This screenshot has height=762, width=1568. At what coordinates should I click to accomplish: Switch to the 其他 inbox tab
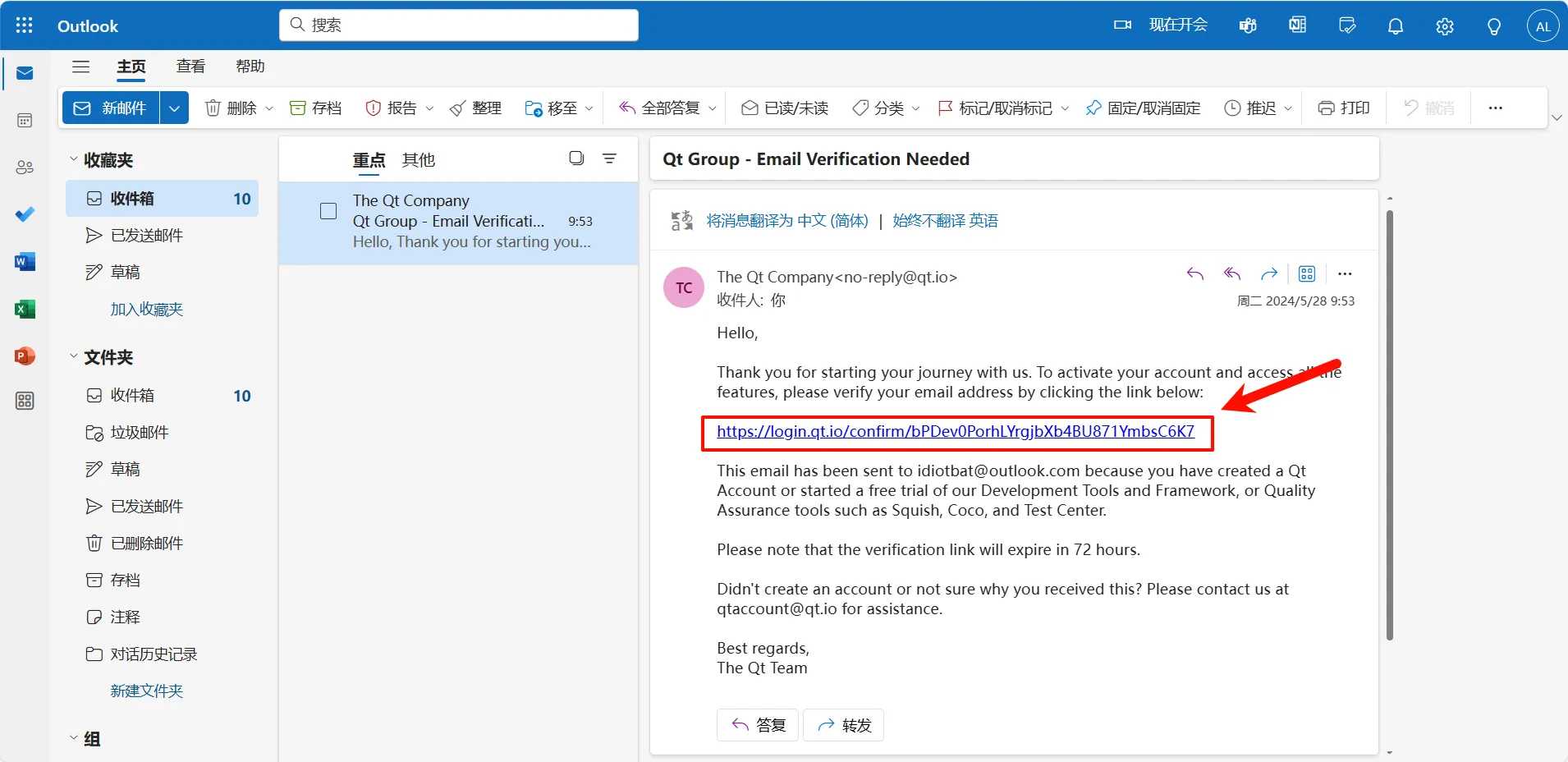(418, 160)
